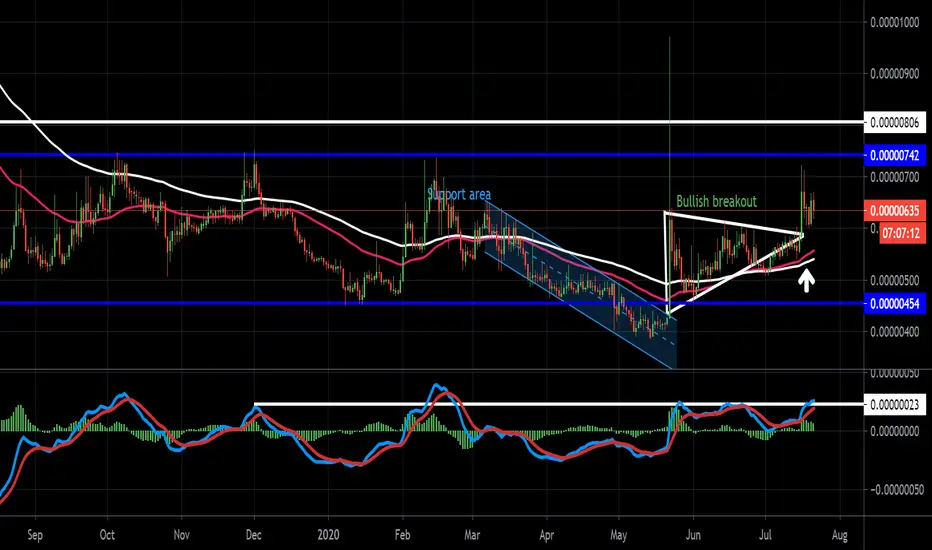Select the white horizontal line in indicator pane

559,404
